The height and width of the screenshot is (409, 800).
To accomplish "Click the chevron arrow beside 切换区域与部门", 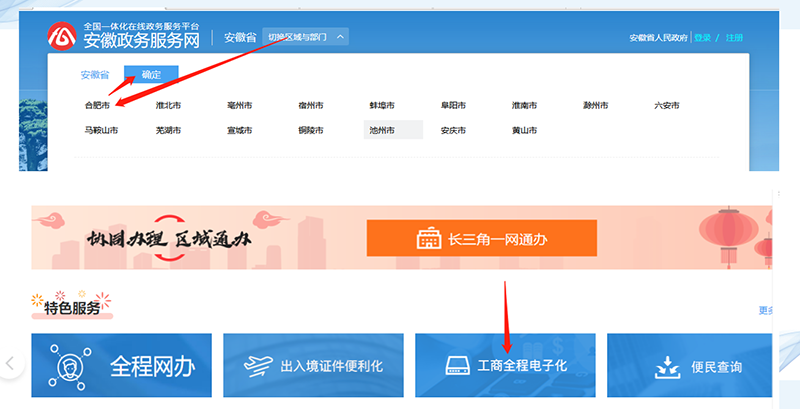I will pos(340,37).
